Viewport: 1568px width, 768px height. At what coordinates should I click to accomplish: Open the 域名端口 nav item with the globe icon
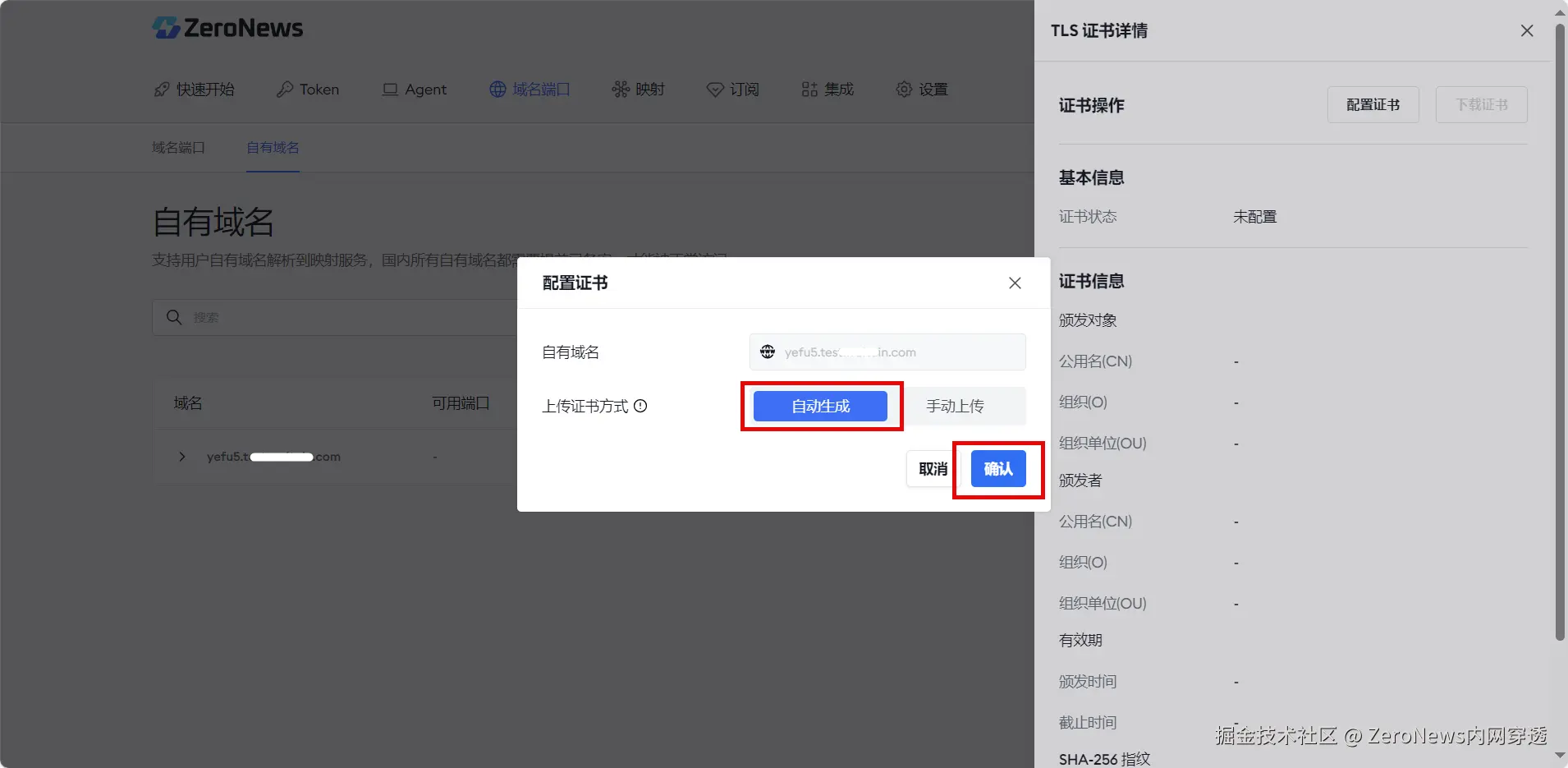(x=530, y=90)
